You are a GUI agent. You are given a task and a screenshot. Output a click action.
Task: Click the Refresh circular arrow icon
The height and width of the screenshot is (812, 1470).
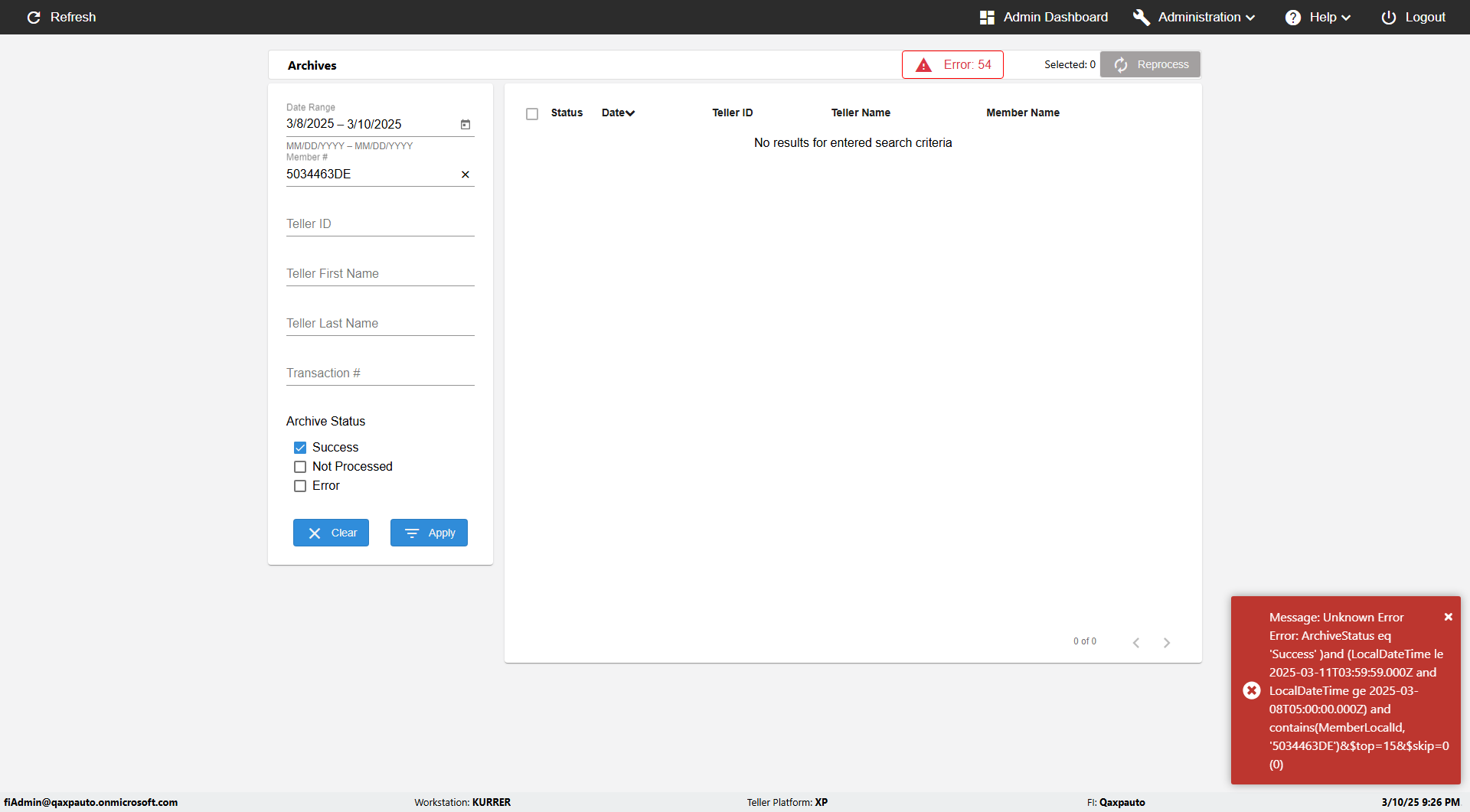click(x=34, y=17)
